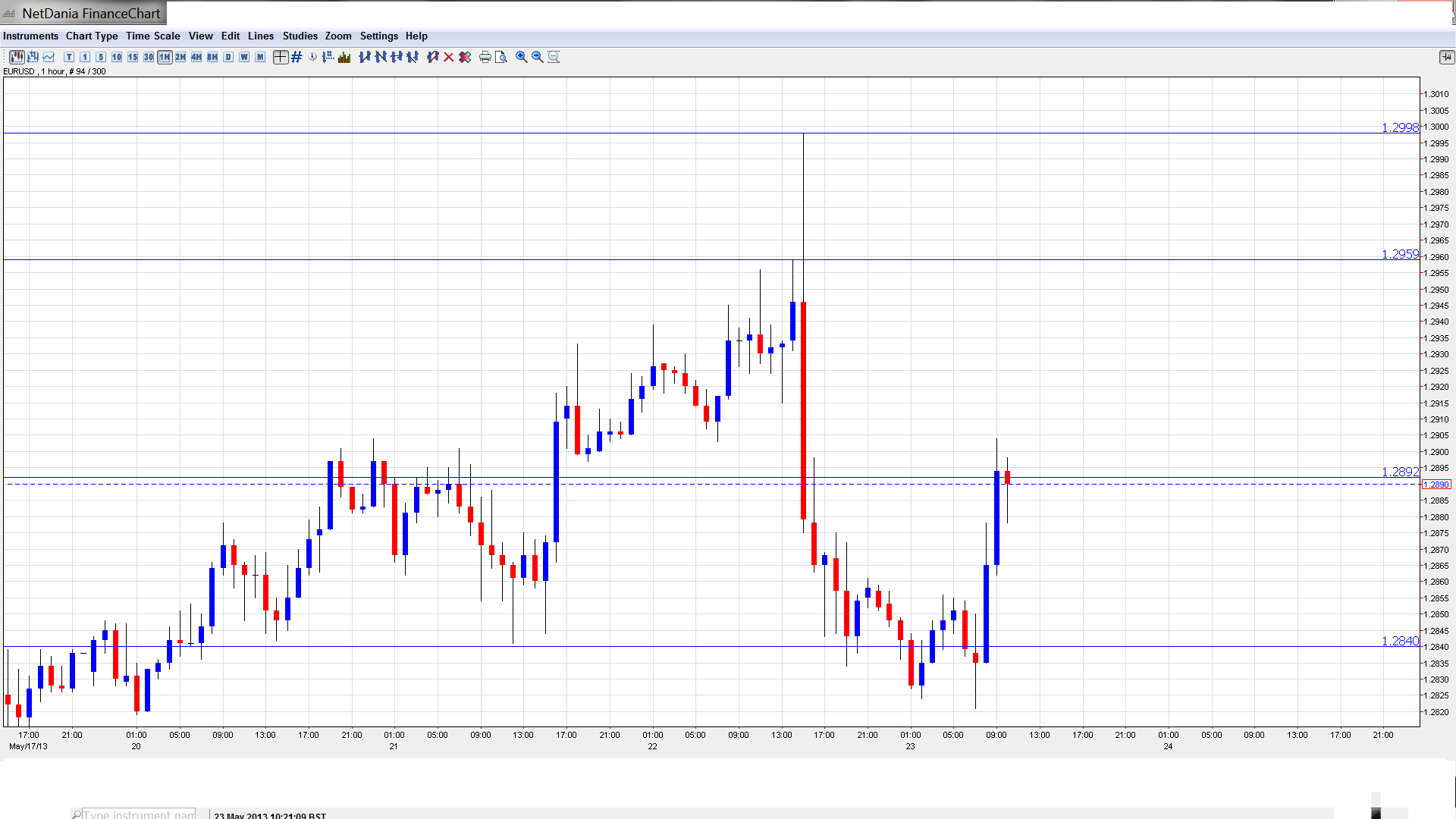Screen dimensions: 1456x819
Task: Click the zoom out magnifier icon
Action: coord(538,57)
